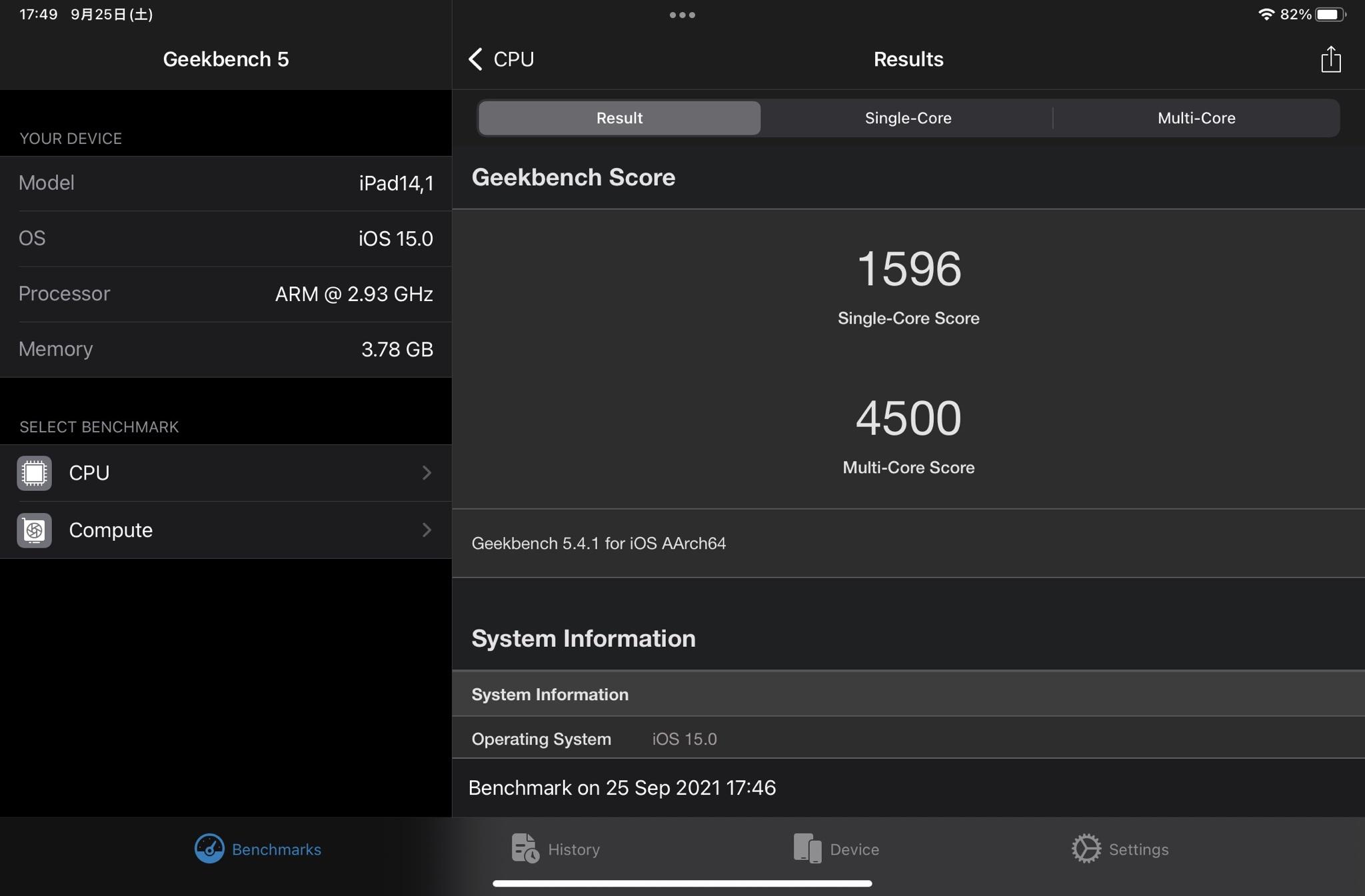Tap the 17:49 clock in status bar

[38, 14]
